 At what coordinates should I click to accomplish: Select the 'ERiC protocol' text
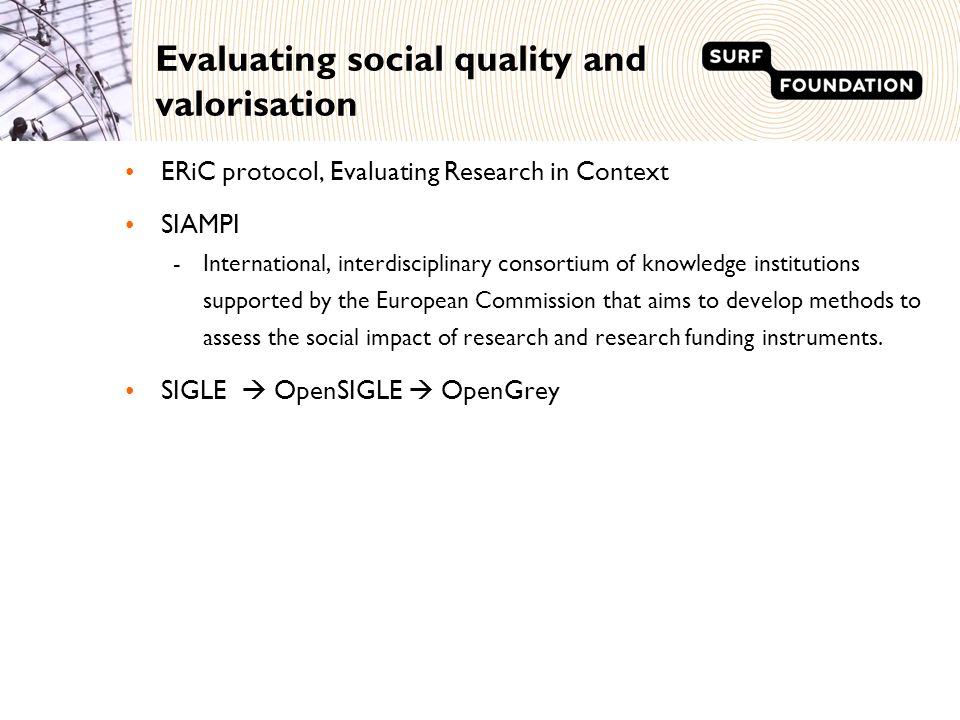pos(242,171)
